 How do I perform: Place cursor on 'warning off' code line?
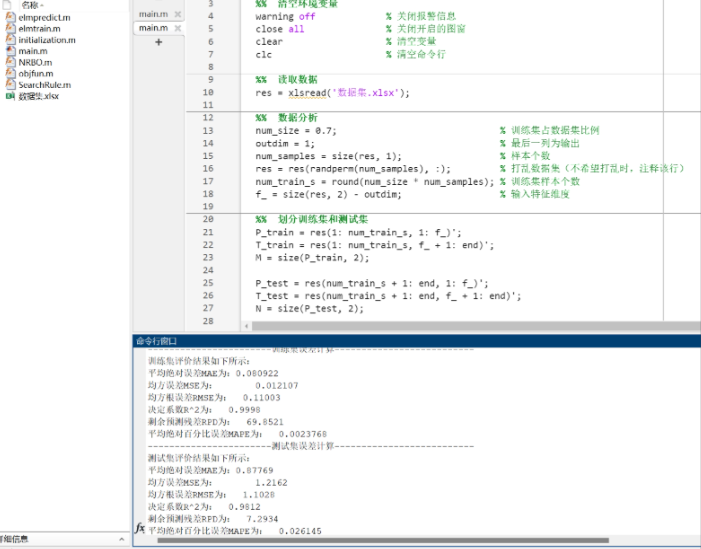pos(285,17)
